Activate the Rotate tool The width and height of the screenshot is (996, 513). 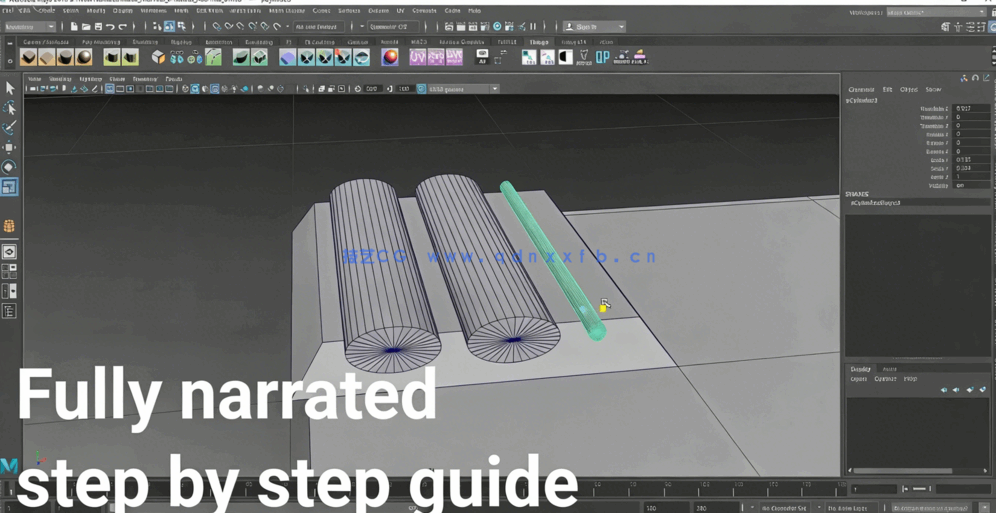click(9, 167)
